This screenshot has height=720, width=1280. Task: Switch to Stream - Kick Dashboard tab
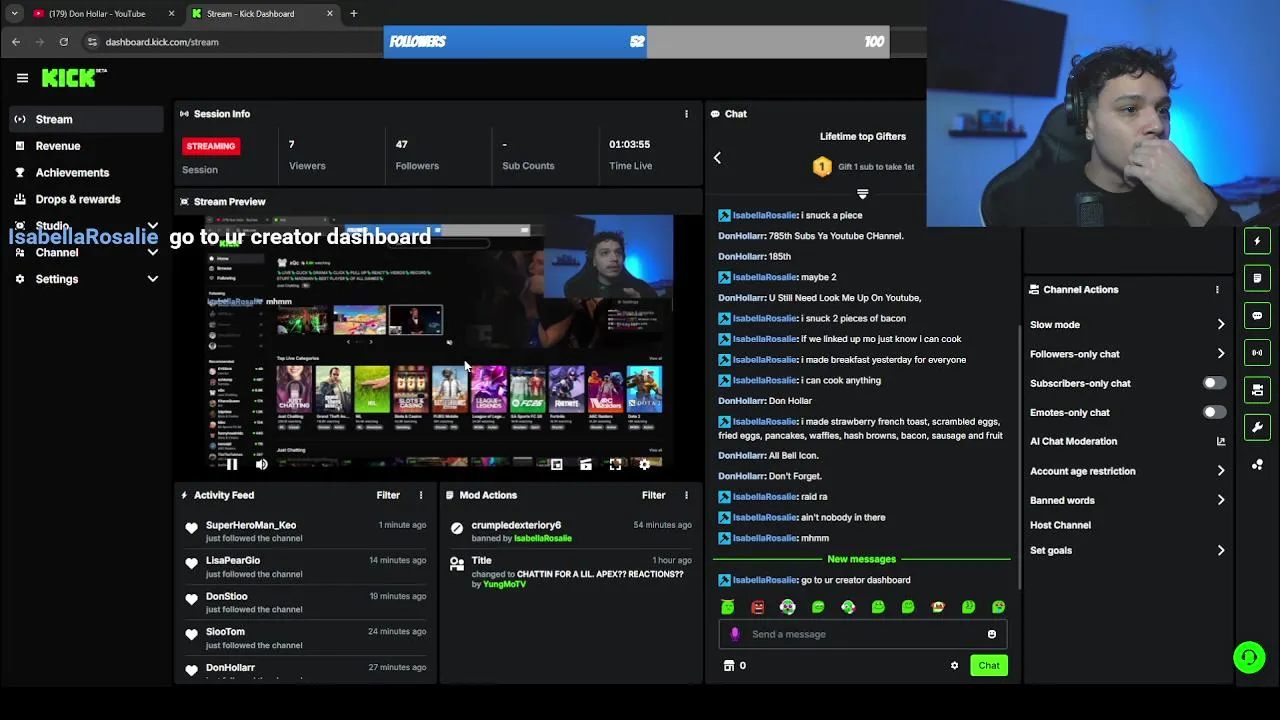[x=262, y=14]
